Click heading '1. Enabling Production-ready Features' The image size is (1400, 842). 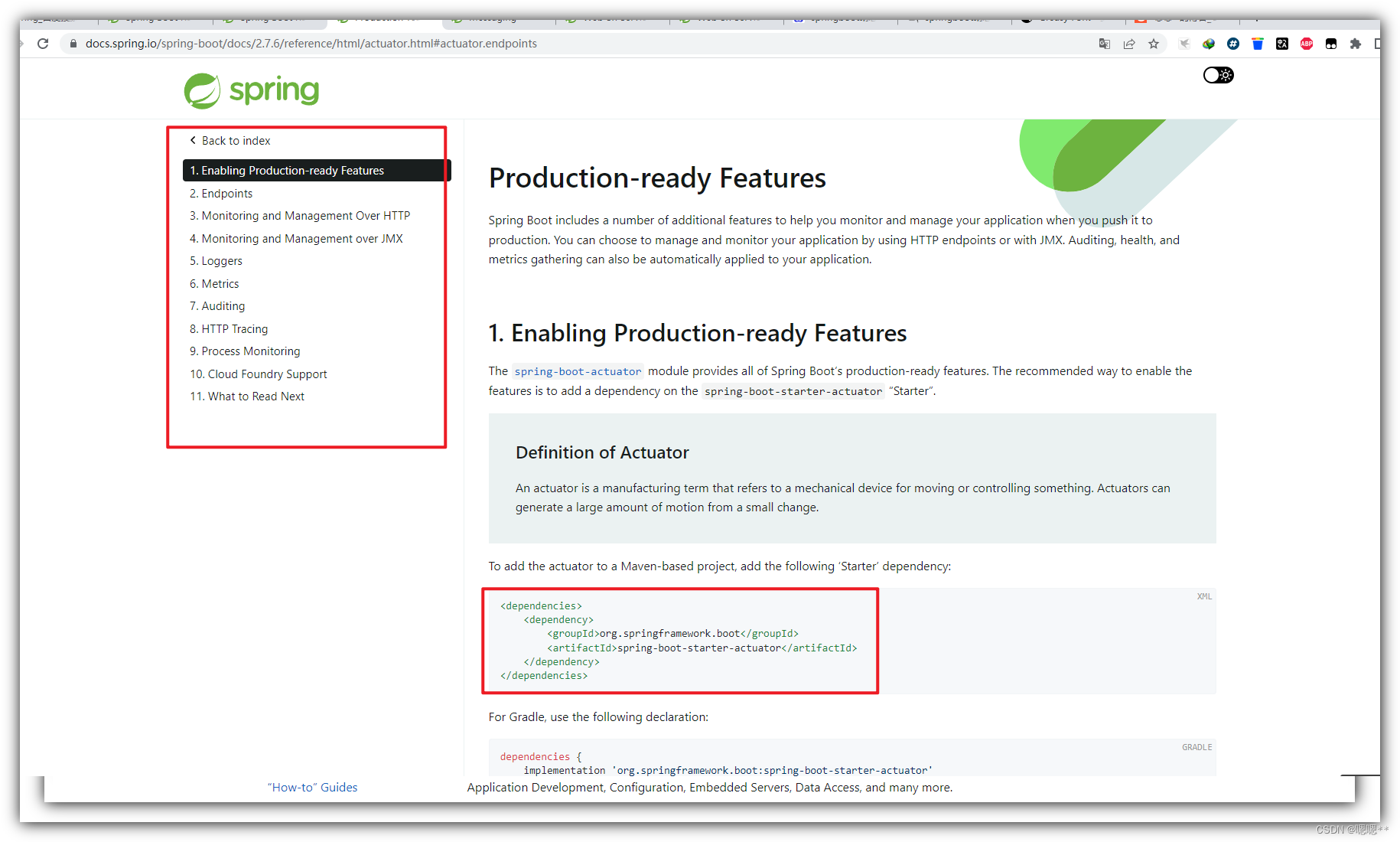pyautogui.click(x=698, y=333)
